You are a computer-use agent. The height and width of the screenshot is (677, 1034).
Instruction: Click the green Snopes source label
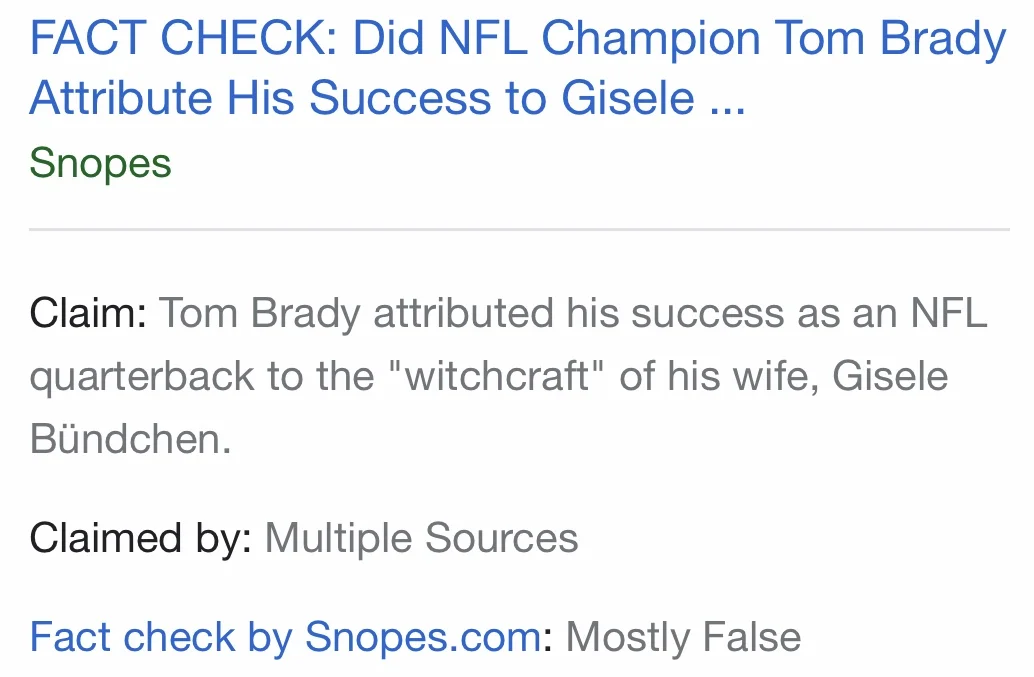100,163
